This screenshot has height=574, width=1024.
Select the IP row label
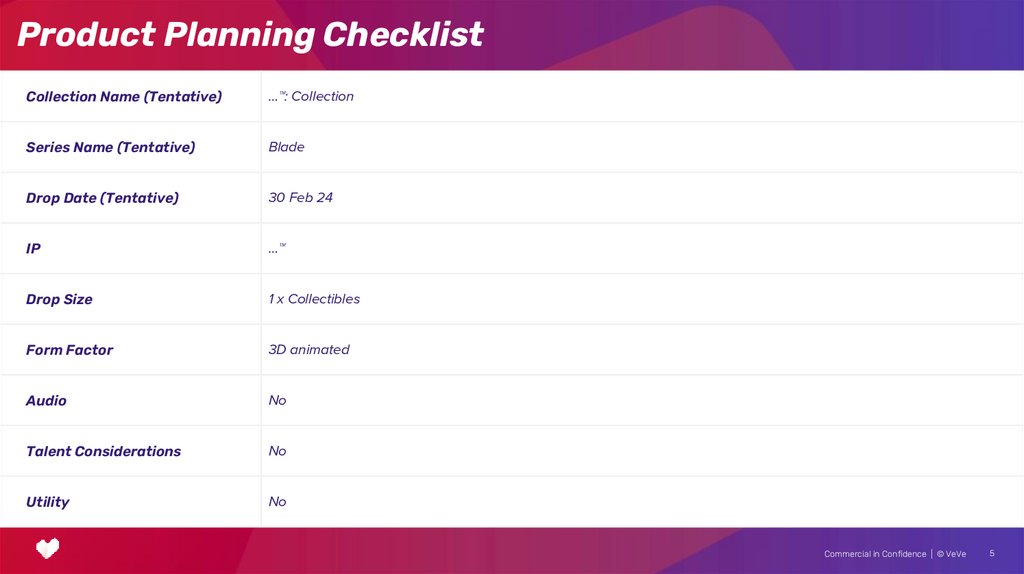pos(33,249)
